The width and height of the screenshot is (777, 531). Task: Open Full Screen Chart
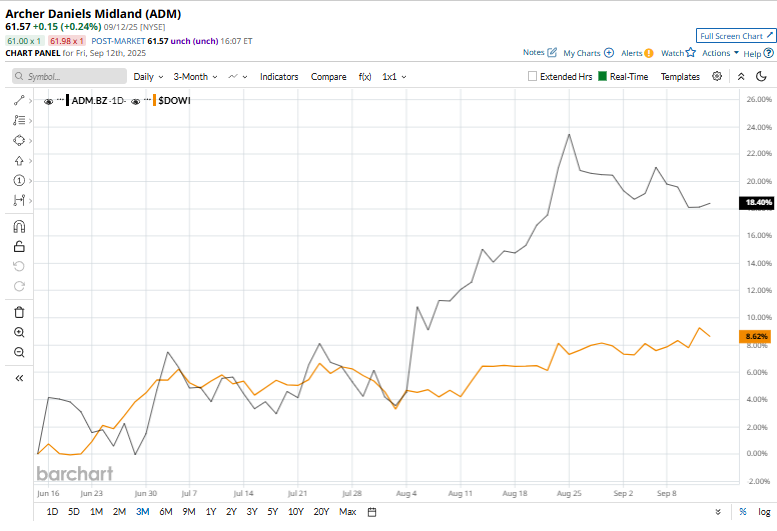pos(736,36)
